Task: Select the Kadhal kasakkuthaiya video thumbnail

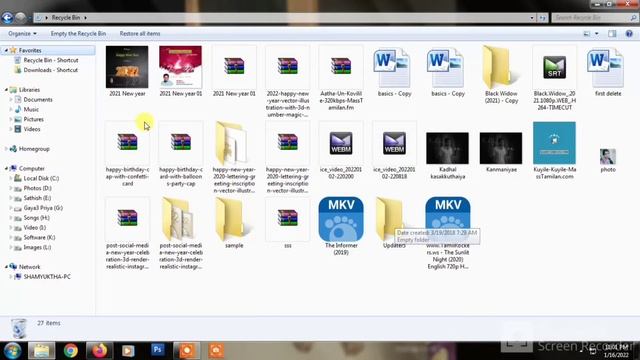Action: click(x=447, y=148)
